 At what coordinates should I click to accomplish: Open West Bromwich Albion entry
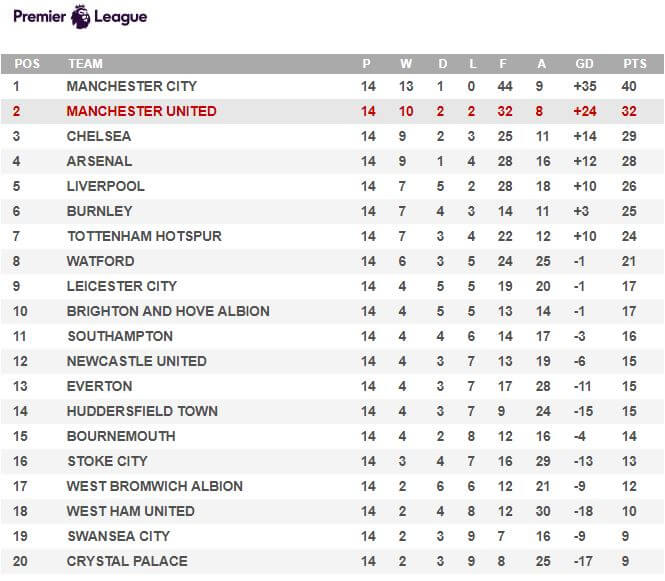[154, 486]
